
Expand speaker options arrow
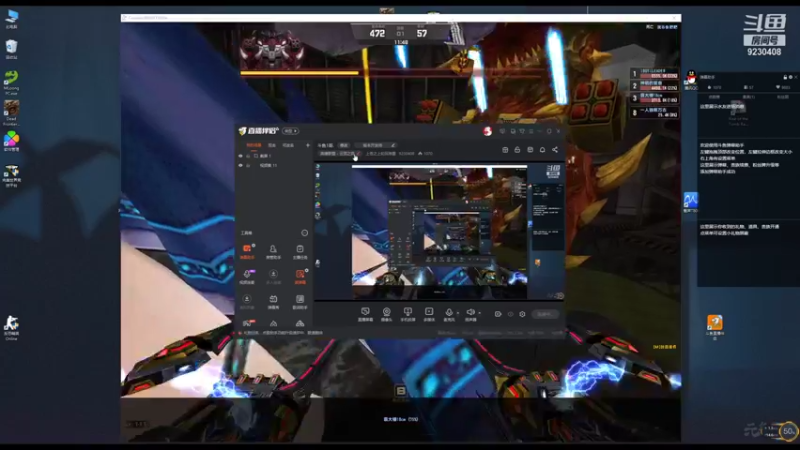tap(480, 313)
